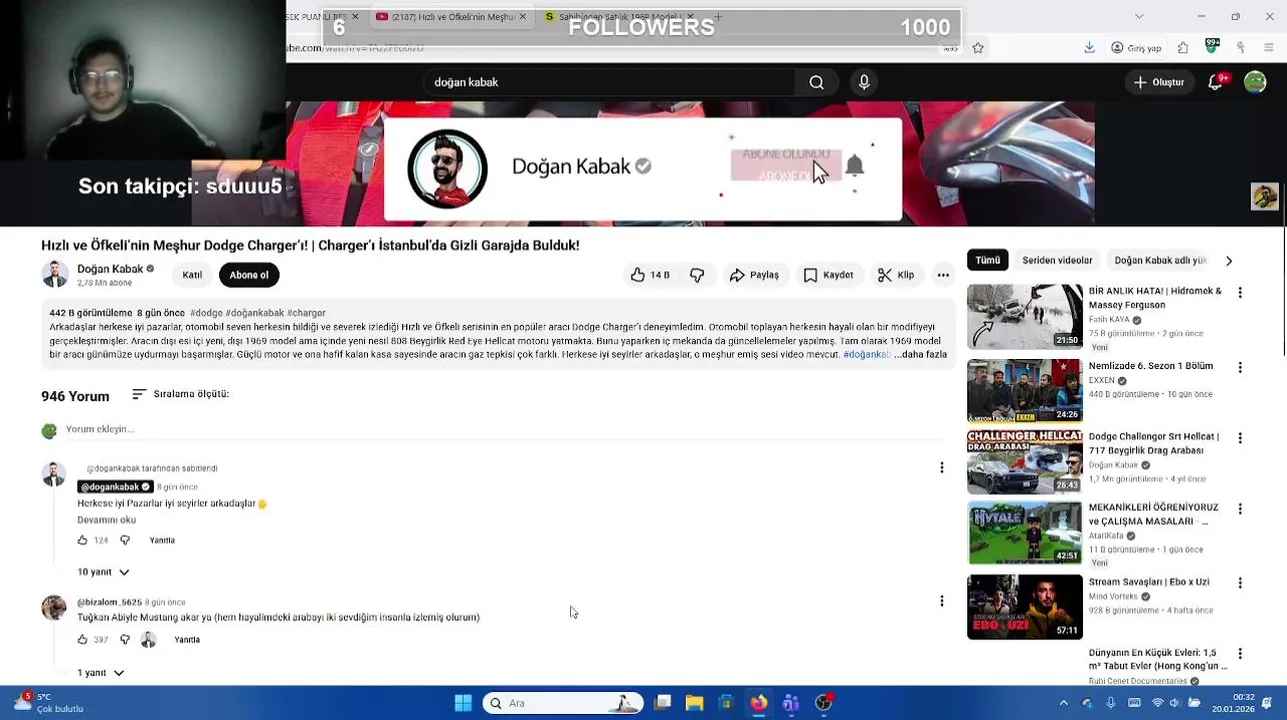Open options for the pinned @dogankabak comment
Viewport: 1287px width, 720px height.
tap(941, 467)
